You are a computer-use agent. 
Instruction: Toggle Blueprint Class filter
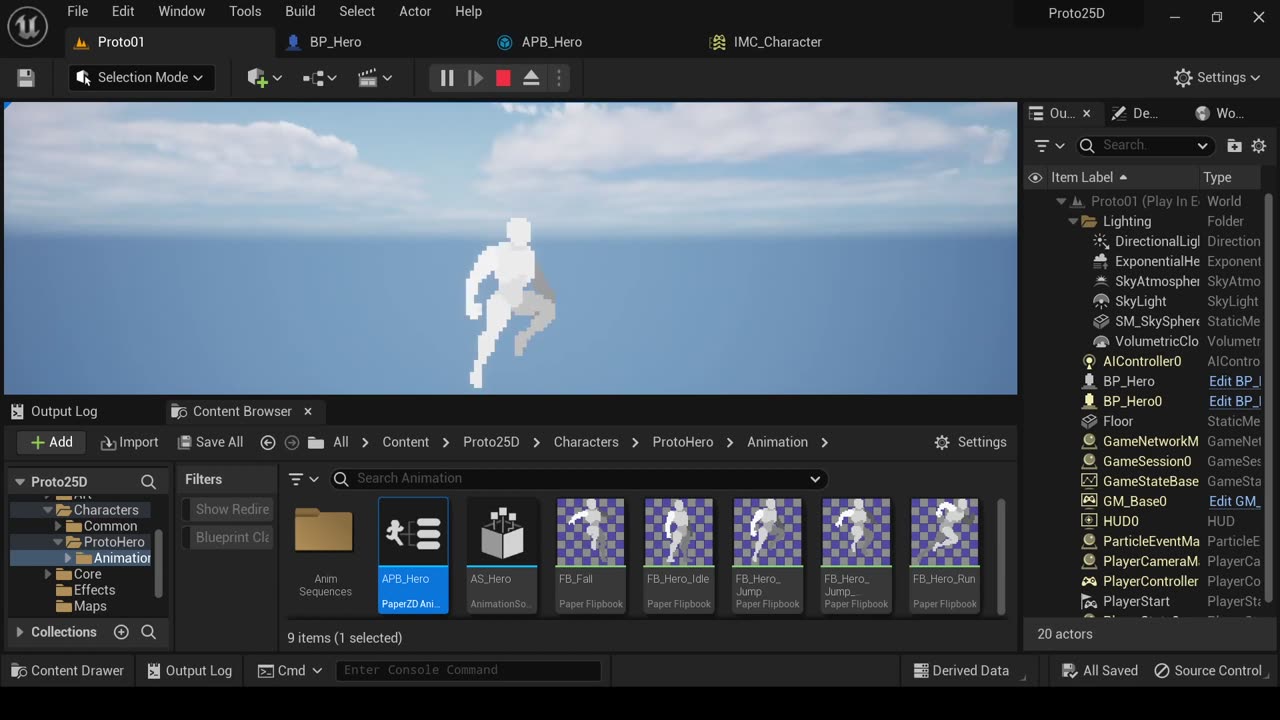click(x=226, y=537)
